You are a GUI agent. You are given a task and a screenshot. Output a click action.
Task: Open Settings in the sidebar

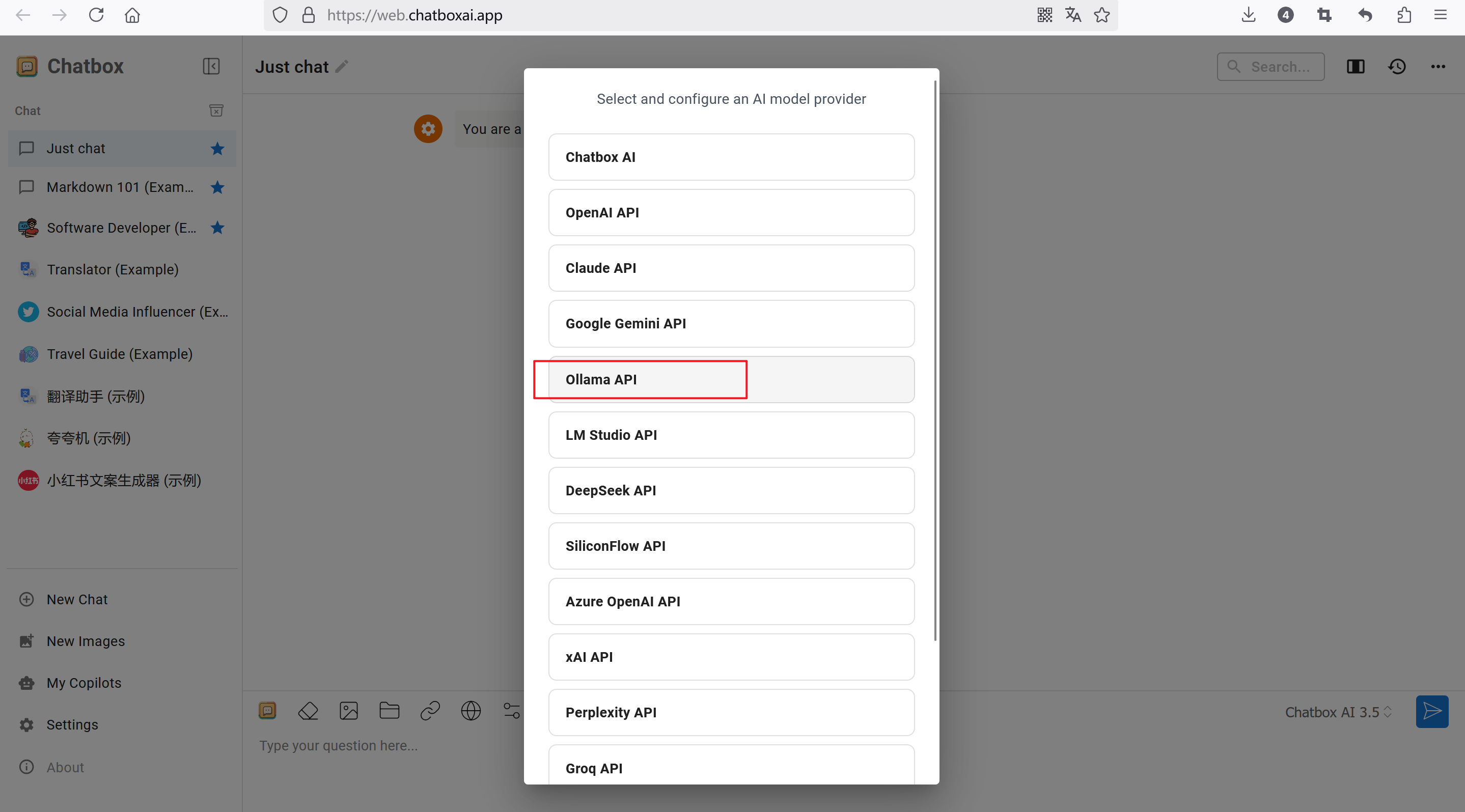coord(72,724)
